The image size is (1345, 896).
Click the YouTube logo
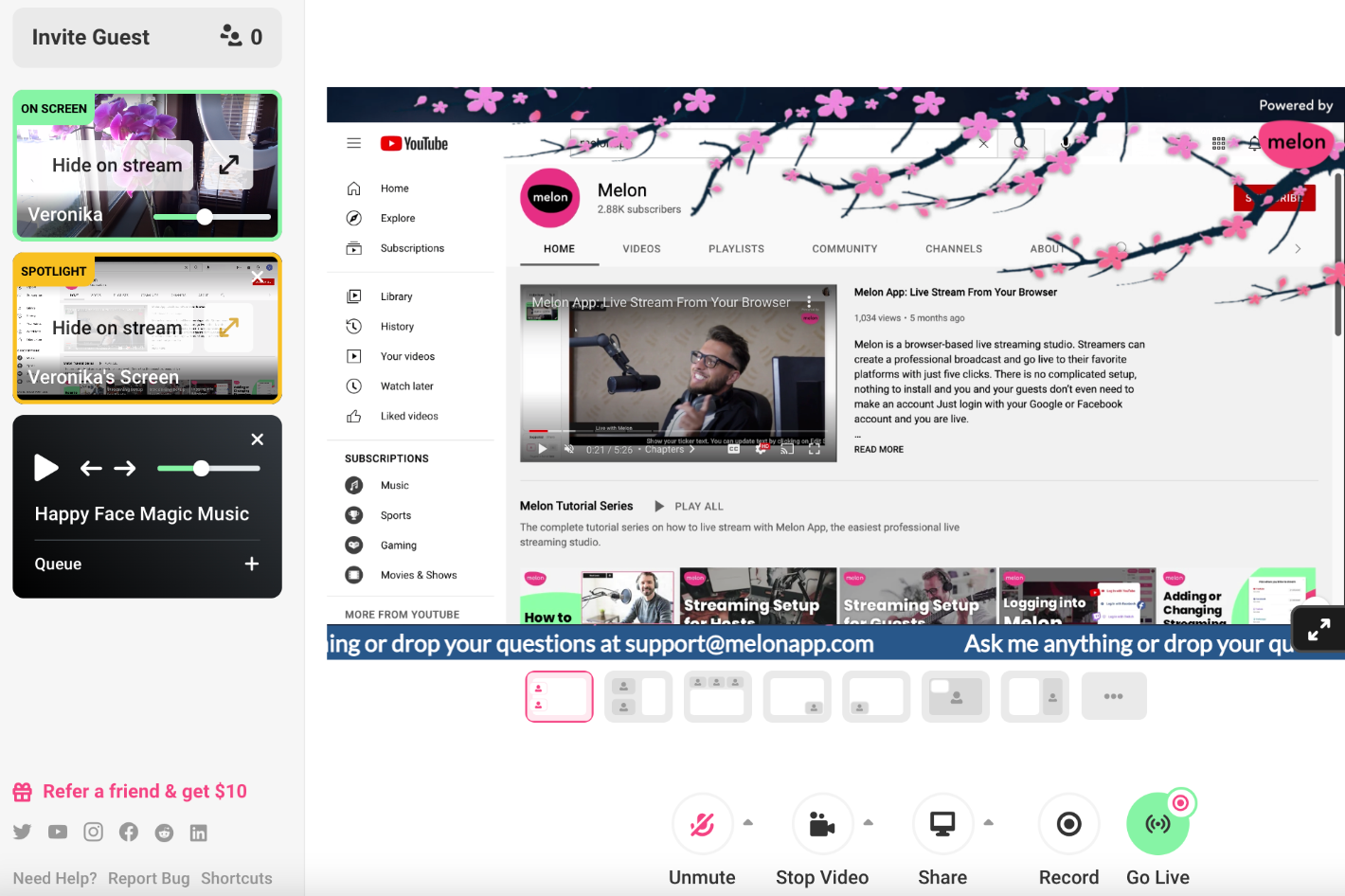click(414, 144)
